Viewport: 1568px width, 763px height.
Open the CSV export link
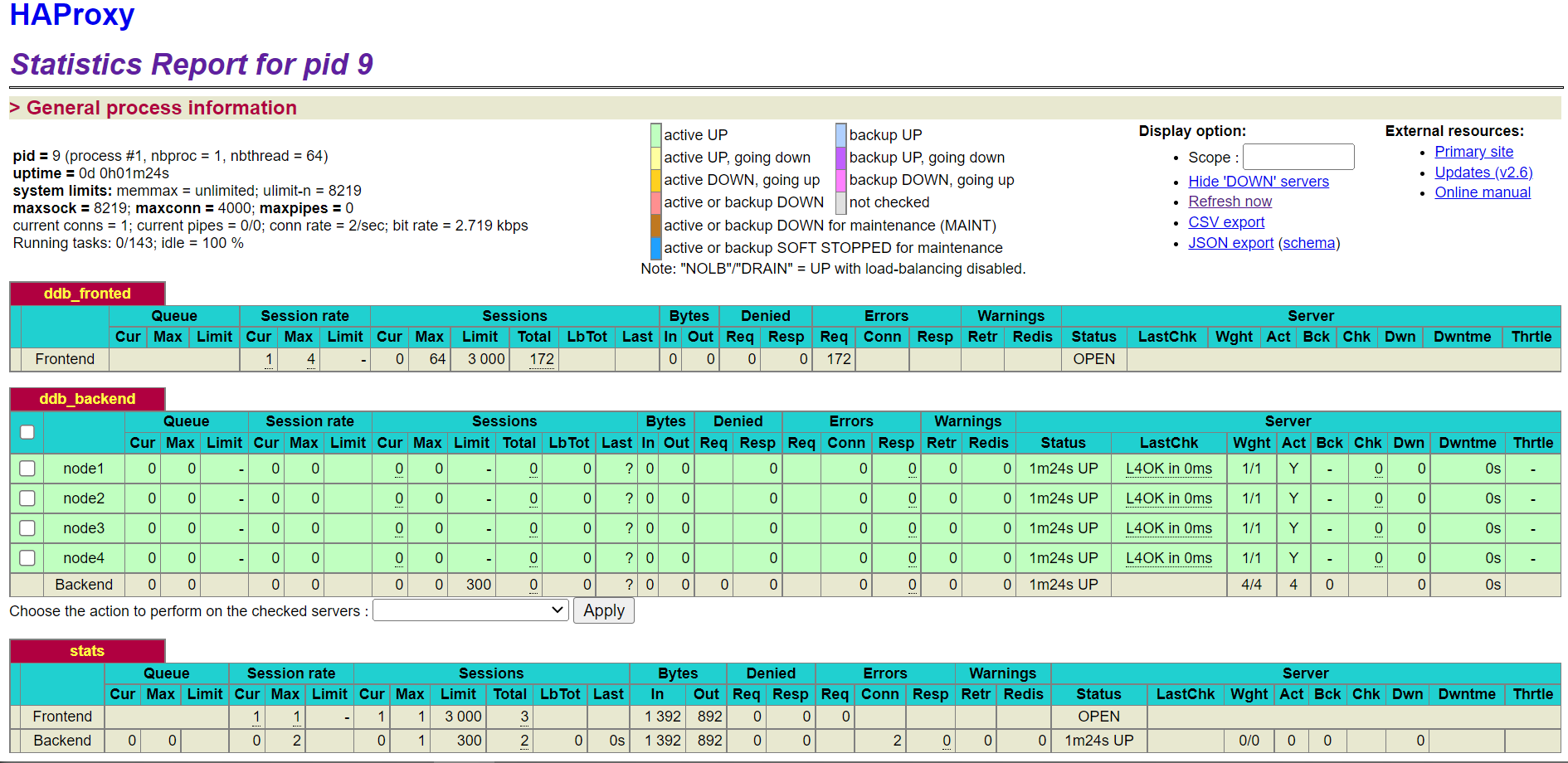(1226, 222)
